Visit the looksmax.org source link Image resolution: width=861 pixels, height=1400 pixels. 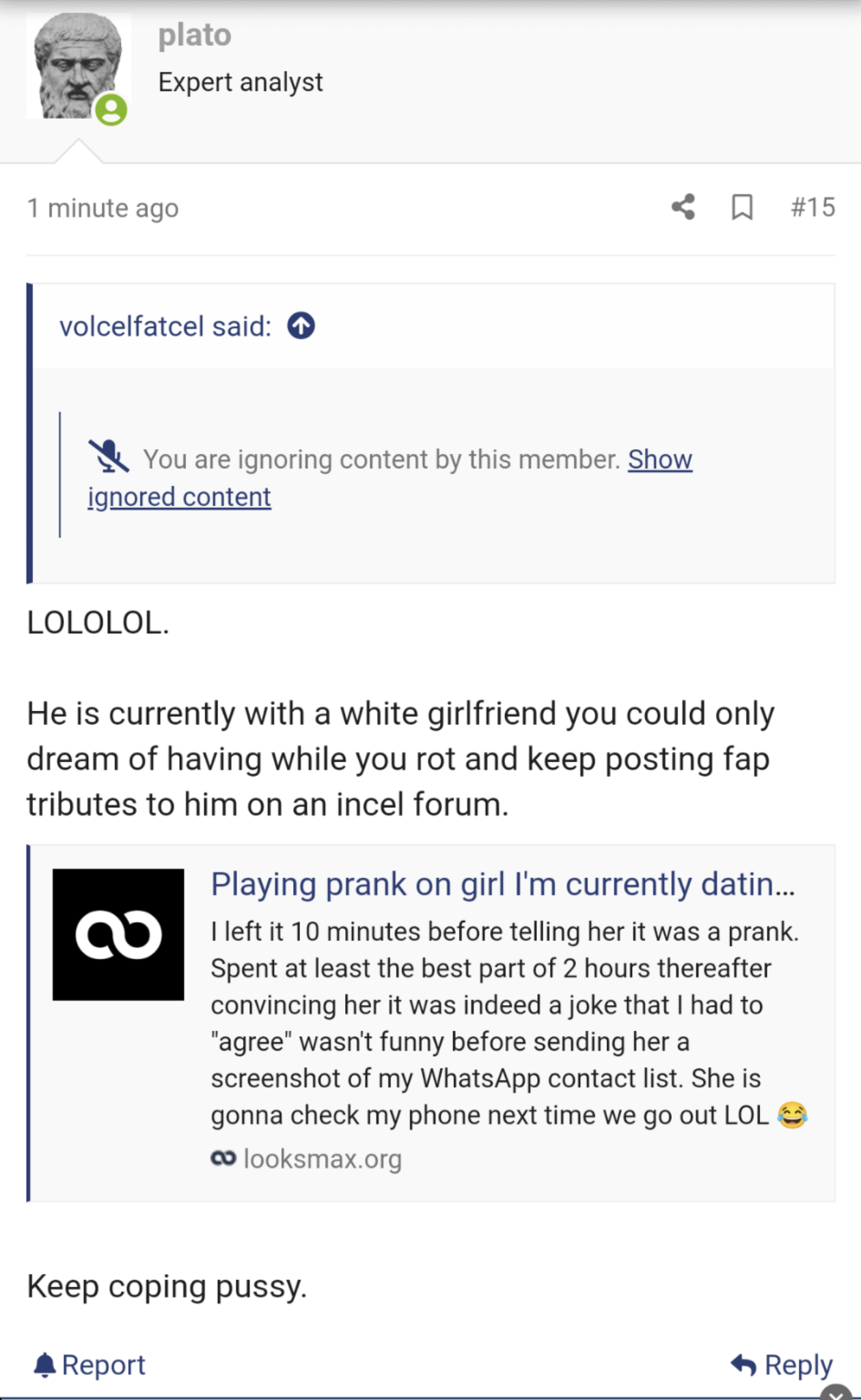tap(306, 1159)
